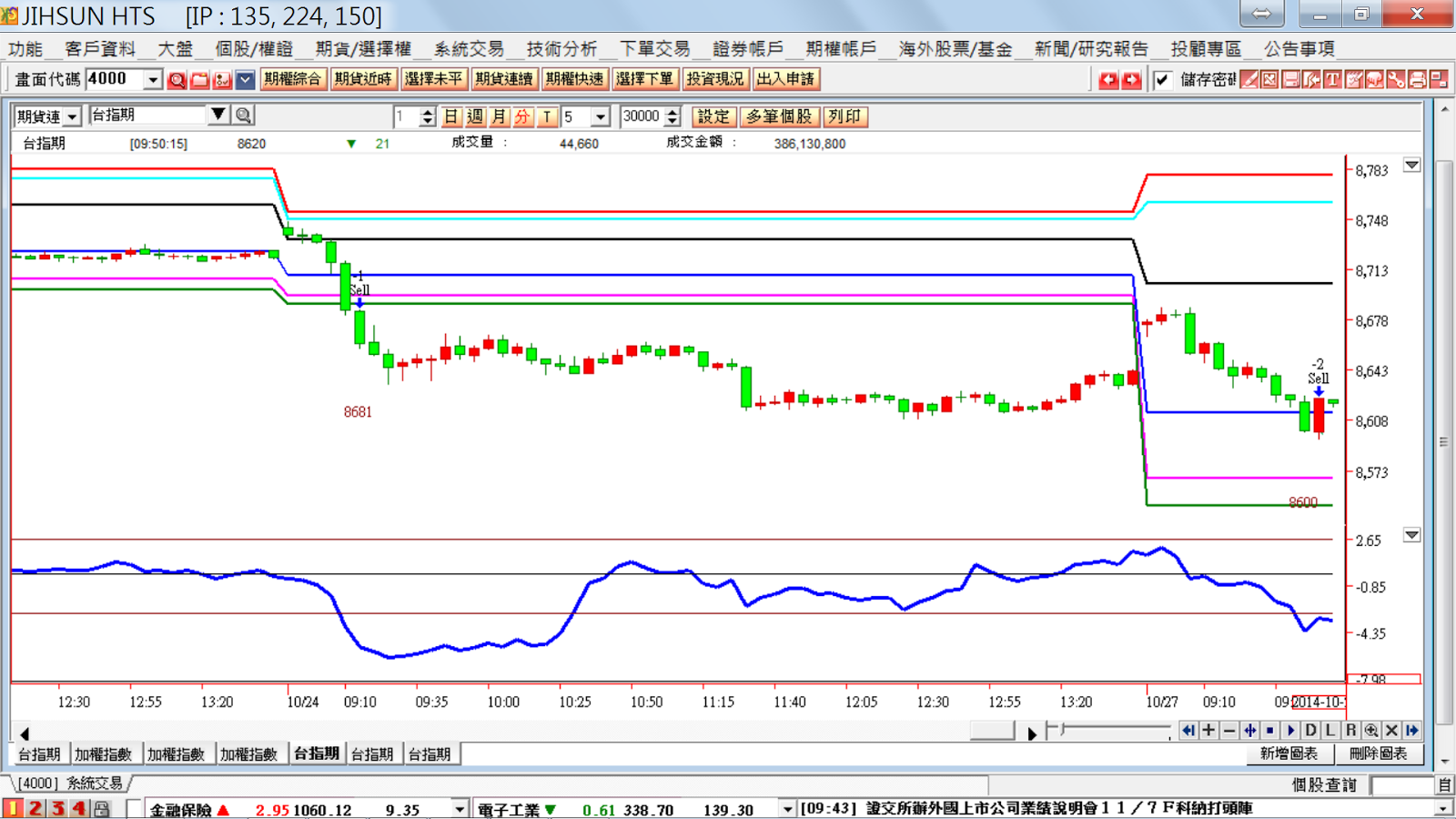Click the printer icon in top toolbar

pos(1417,80)
